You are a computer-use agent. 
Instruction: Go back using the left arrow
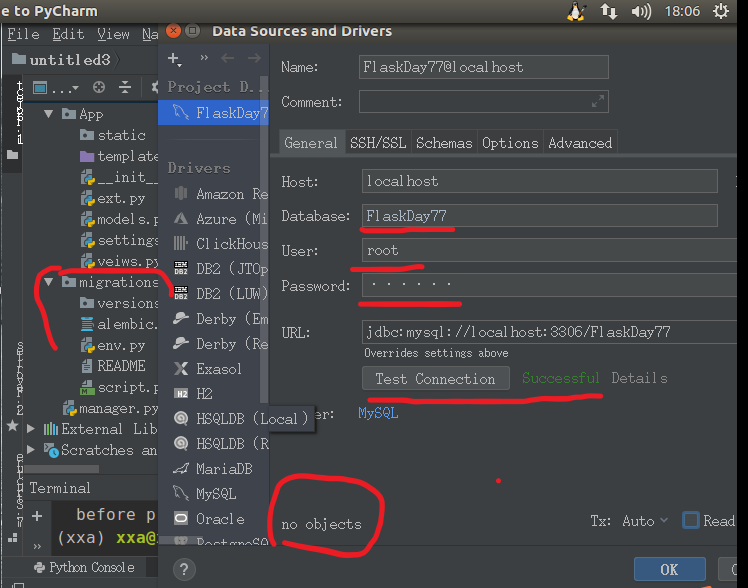tap(228, 58)
